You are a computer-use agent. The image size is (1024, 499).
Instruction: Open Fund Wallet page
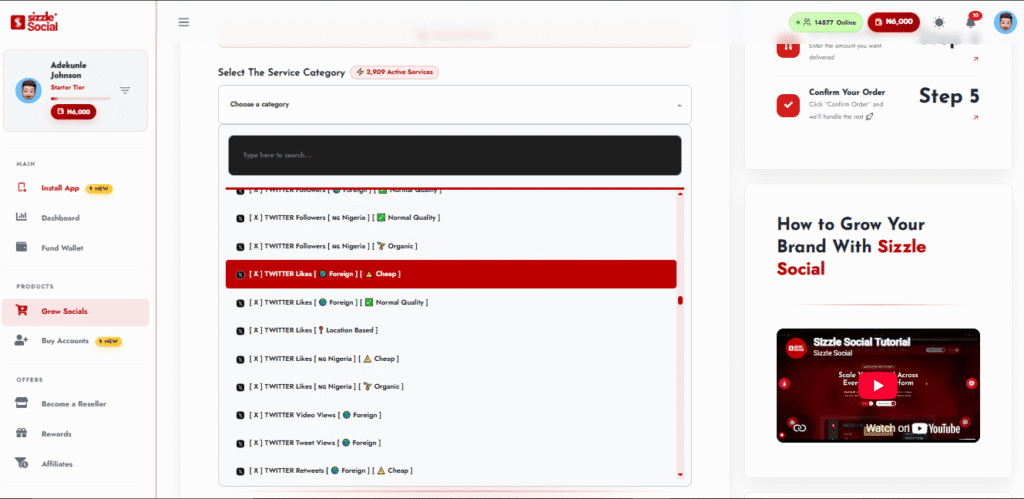tap(62, 248)
